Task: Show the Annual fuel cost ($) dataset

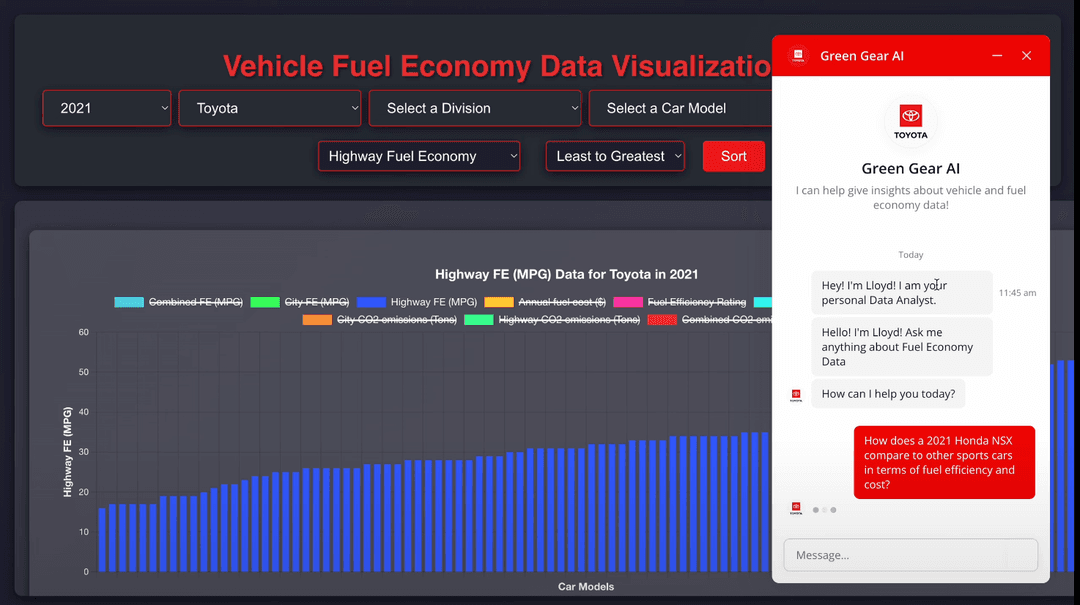Action: coord(545,302)
